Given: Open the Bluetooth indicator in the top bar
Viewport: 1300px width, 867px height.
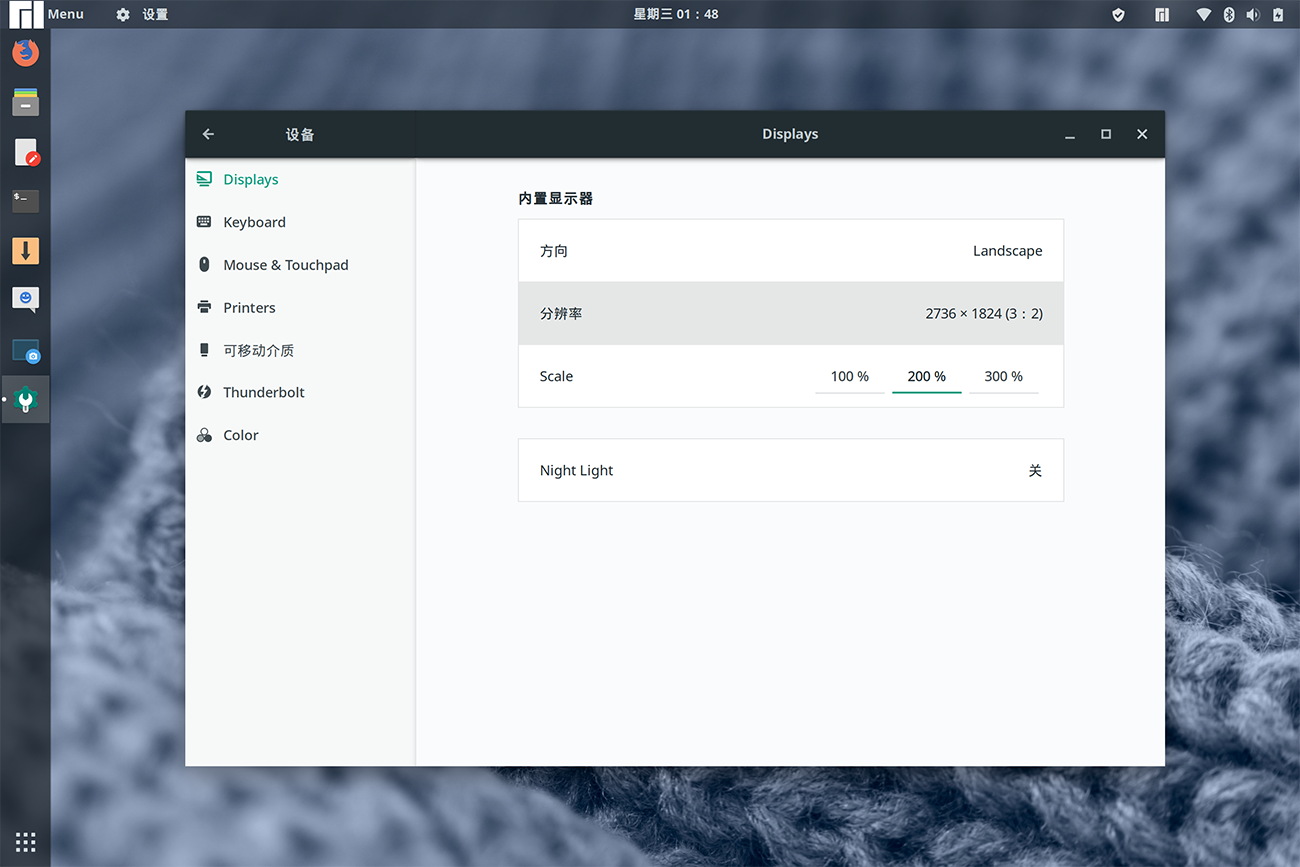Looking at the screenshot, I should point(1229,14).
